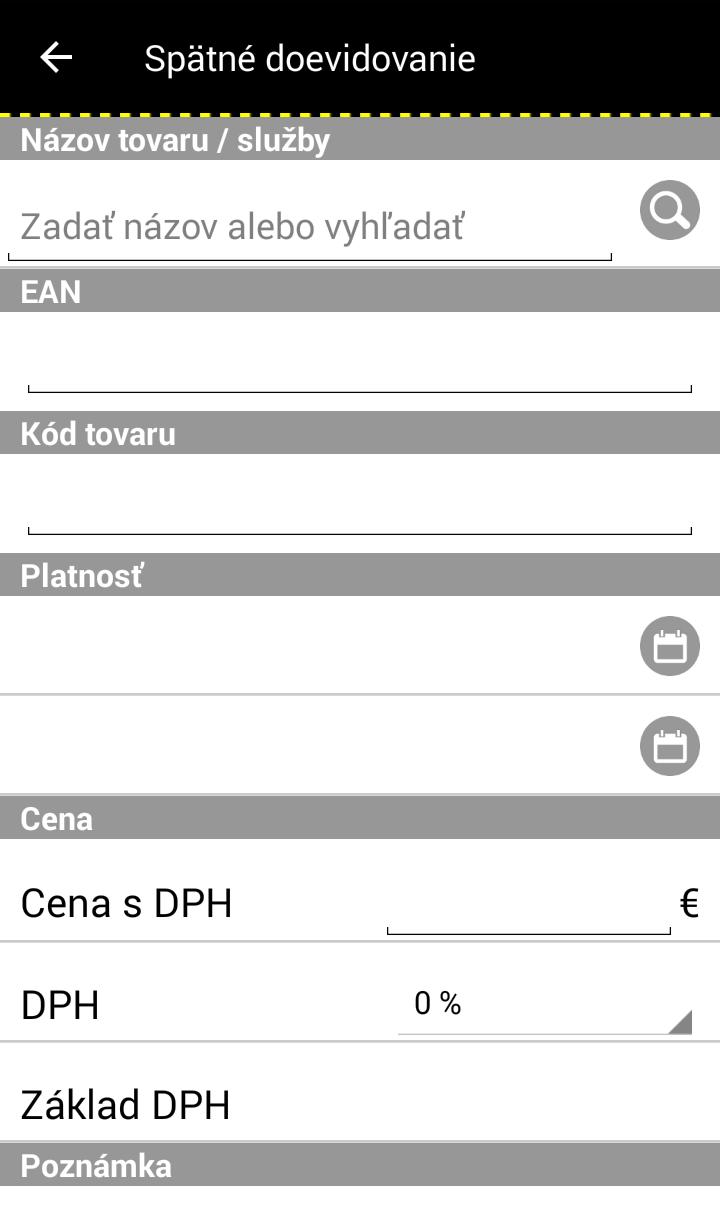Focus the 'Zadať názov alebo vyhľadať' field
The width and height of the screenshot is (720, 1231).
[310, 226]
